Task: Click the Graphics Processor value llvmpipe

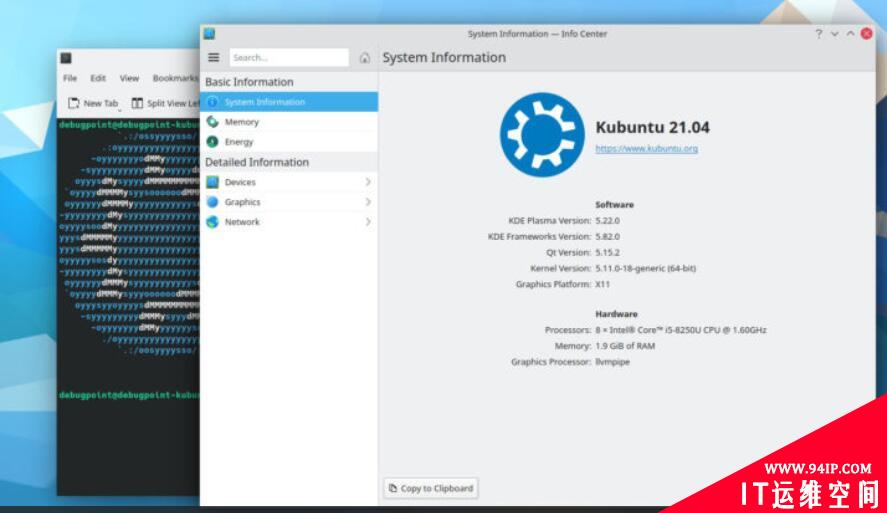Action: [x=612, y=361]
